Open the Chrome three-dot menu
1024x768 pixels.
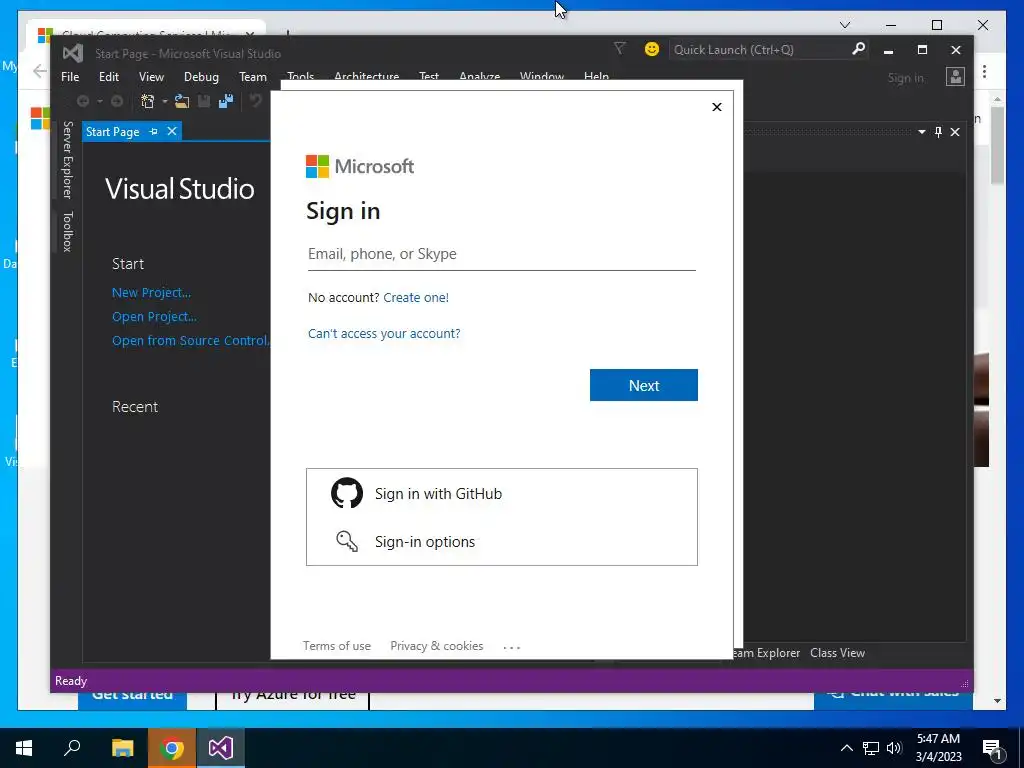(x=984, y=71)
